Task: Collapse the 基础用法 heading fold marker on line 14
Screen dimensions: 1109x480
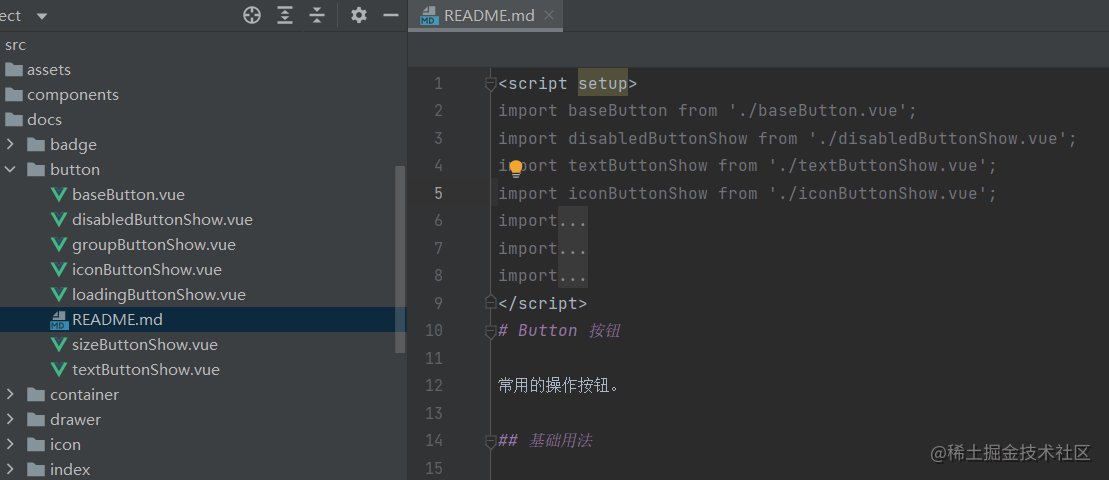Action: pos(489,441)
